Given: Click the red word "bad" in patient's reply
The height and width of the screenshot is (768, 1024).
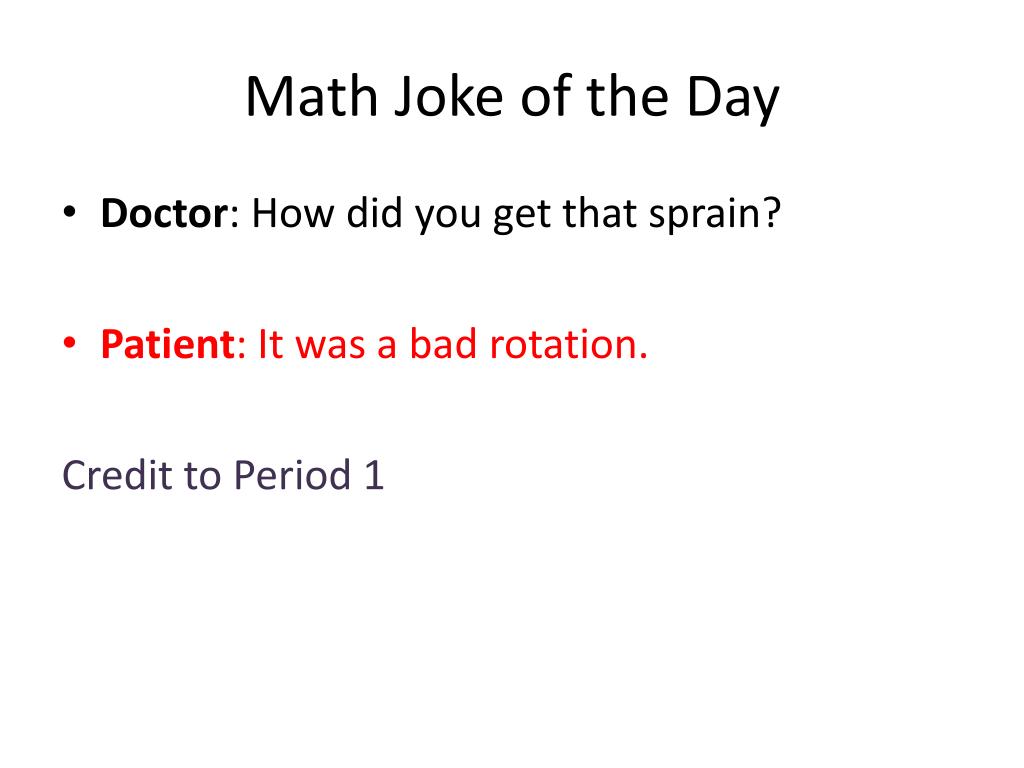Looking at the screenshot, I should coord(443,344).
